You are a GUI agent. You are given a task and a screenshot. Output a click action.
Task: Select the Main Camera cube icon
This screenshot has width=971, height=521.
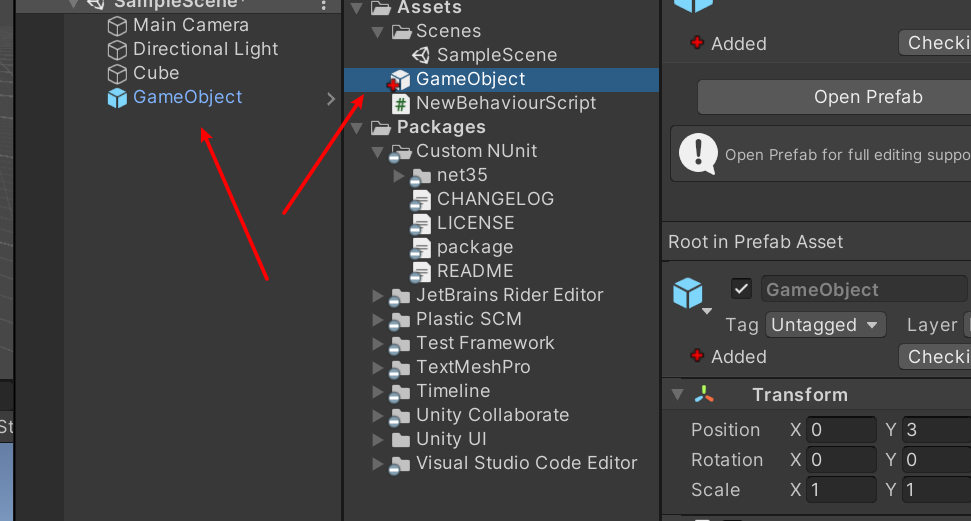click(x=117, y=26)
